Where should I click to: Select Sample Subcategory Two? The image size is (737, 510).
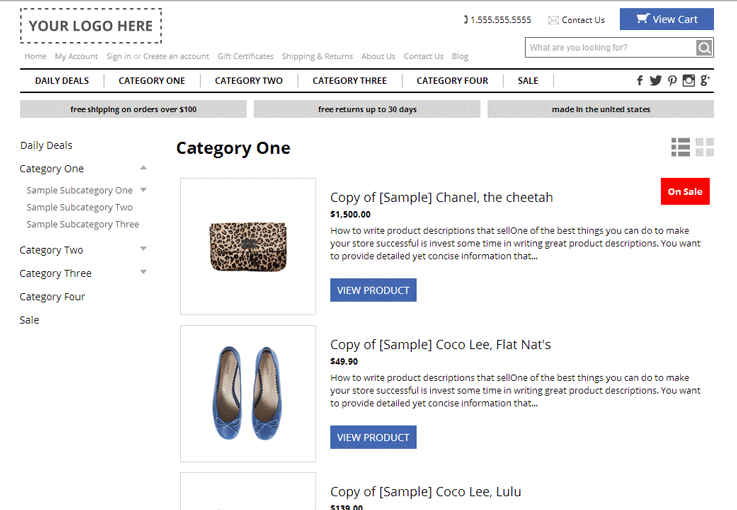coord(79,207)
